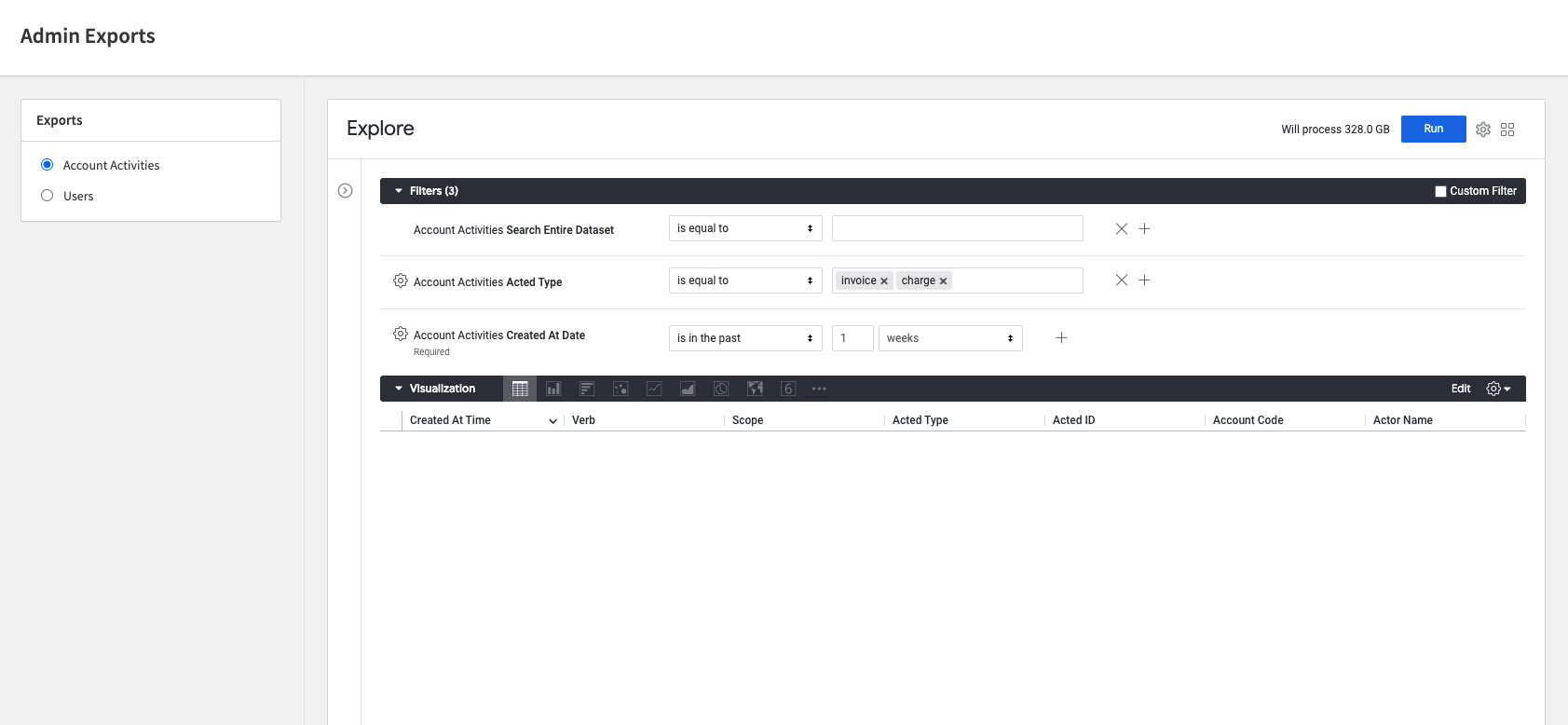The image size is (1568, 725).
Task: Click the Acted Type values field
Action: (x=958, y=280)
